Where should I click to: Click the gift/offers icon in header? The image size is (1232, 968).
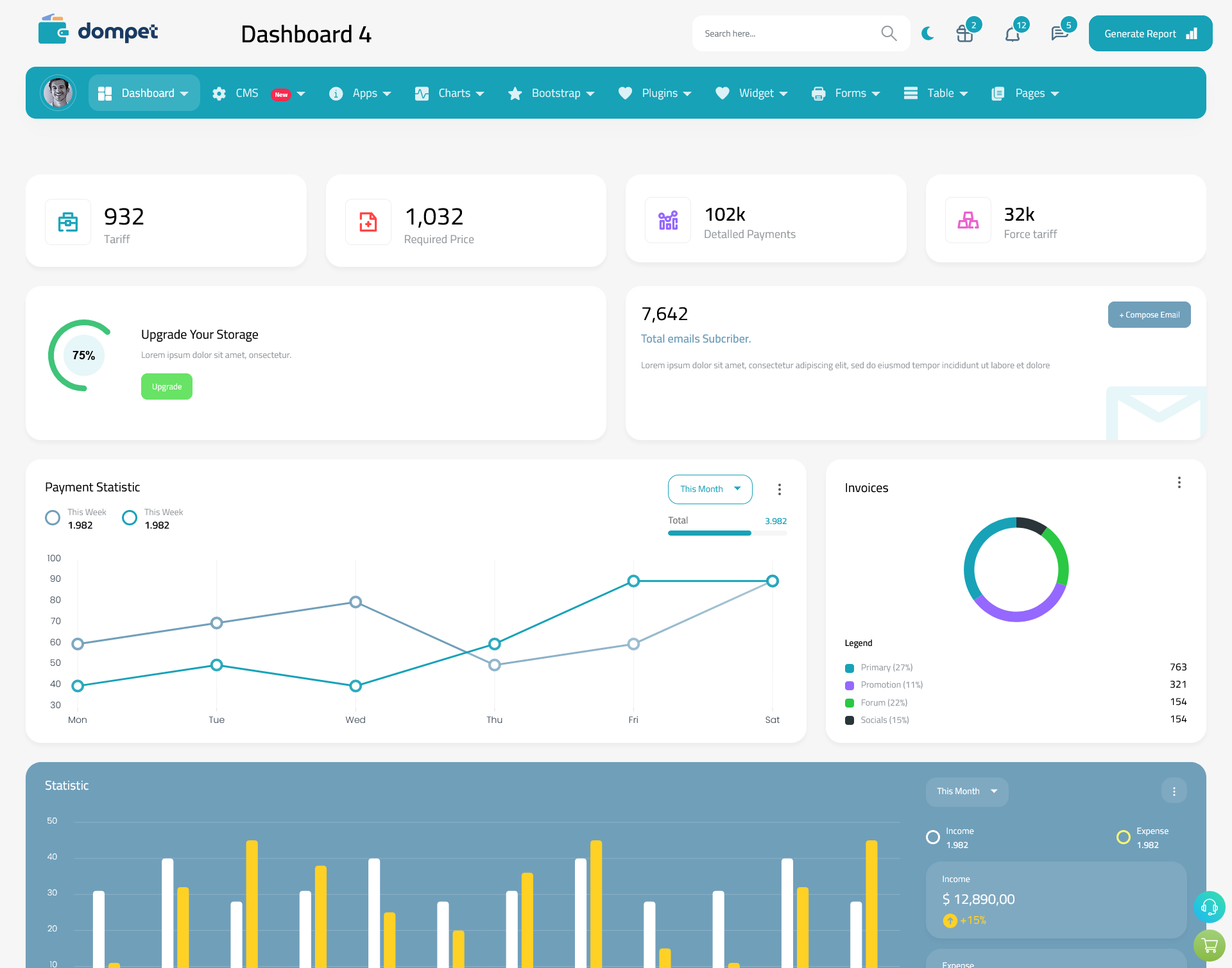coord(965,33)
